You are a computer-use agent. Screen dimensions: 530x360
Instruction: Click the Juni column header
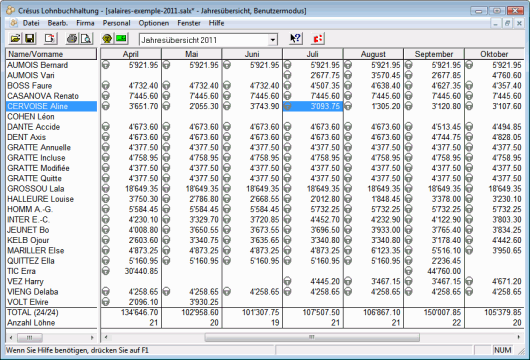tap(252, 54)
